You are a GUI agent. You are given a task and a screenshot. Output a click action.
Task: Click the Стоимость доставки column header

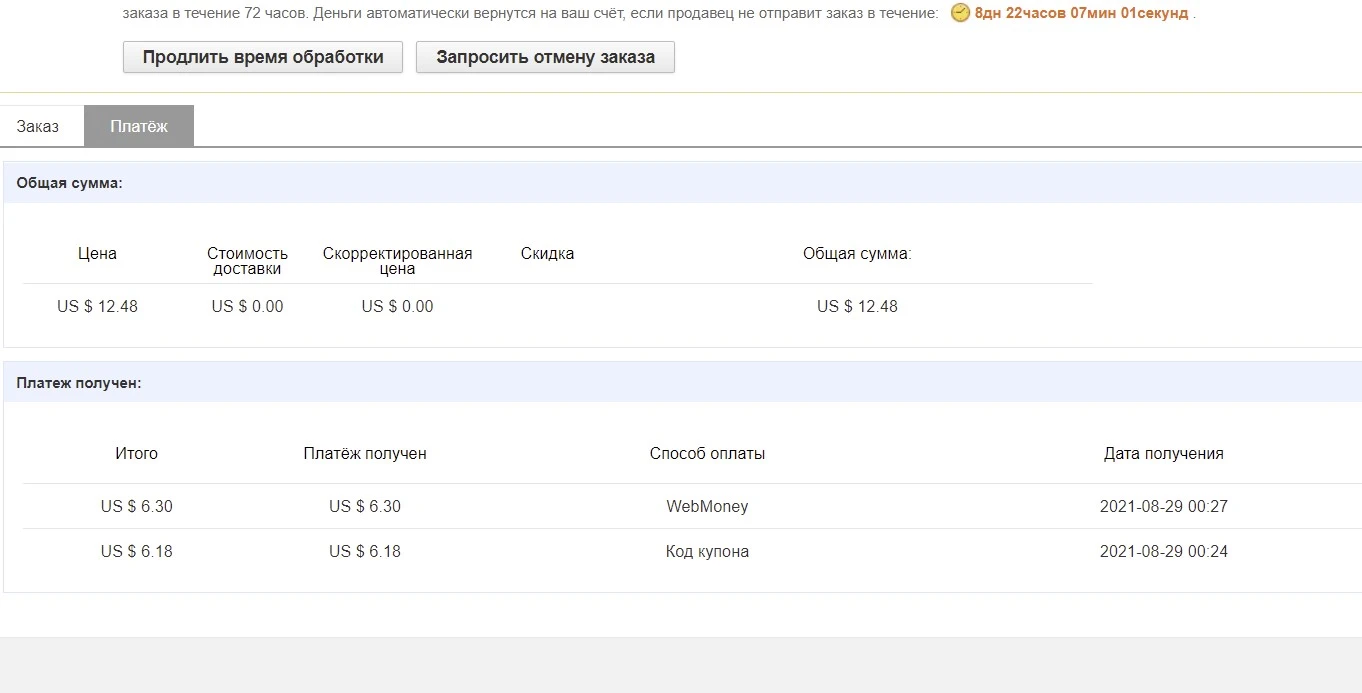coord(247,261)
